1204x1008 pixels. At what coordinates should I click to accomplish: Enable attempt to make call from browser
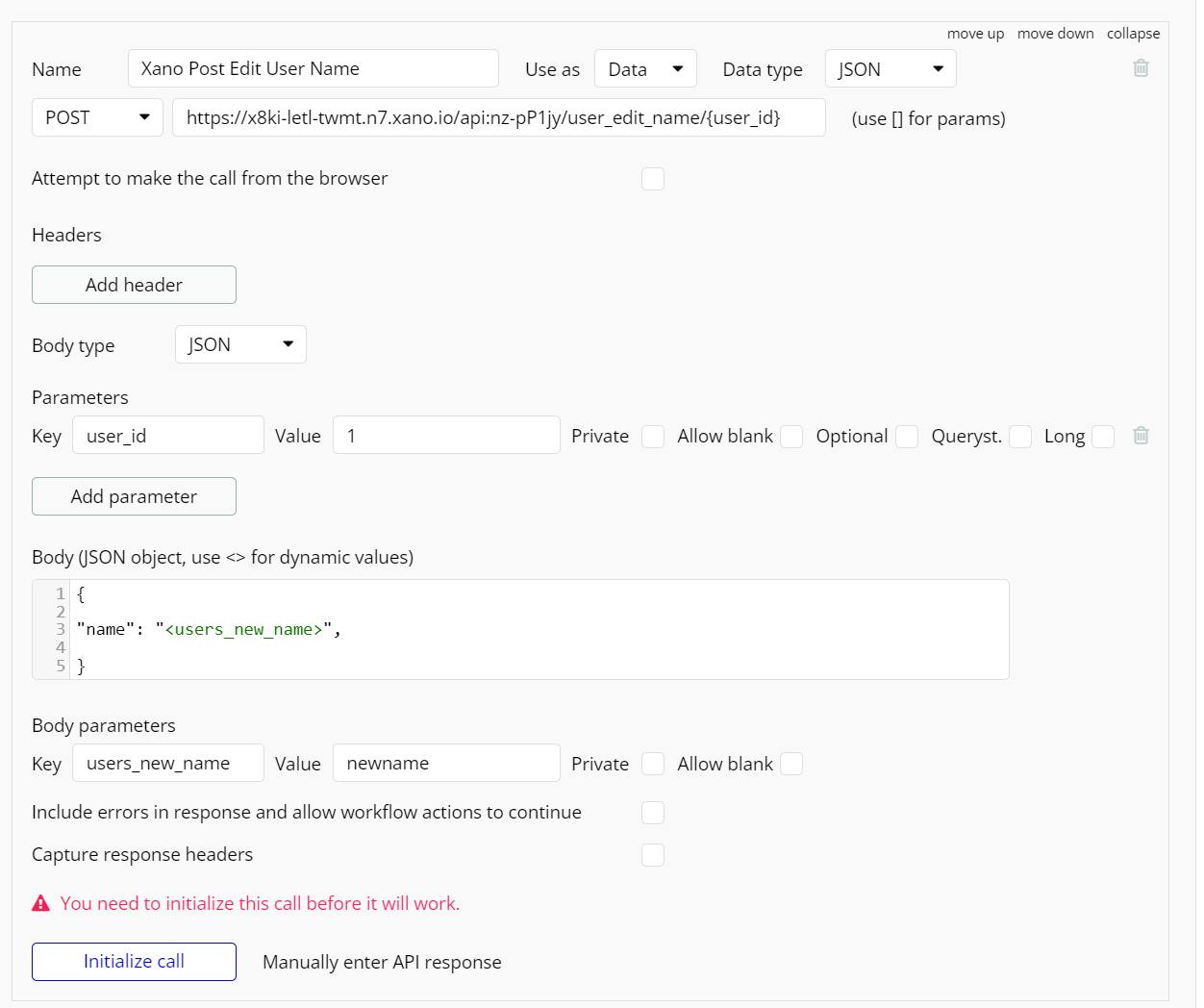[653, 179]
